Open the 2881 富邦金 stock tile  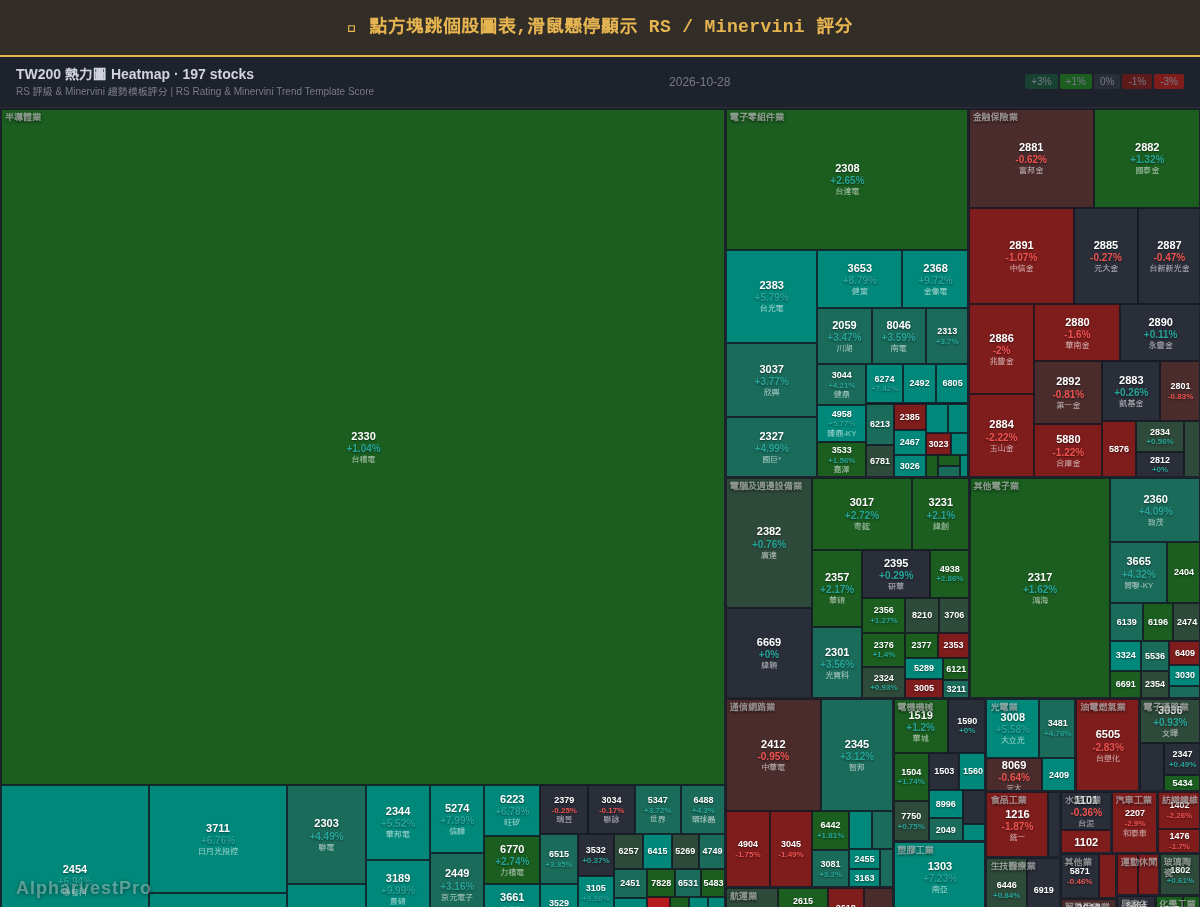[1031, 159]
